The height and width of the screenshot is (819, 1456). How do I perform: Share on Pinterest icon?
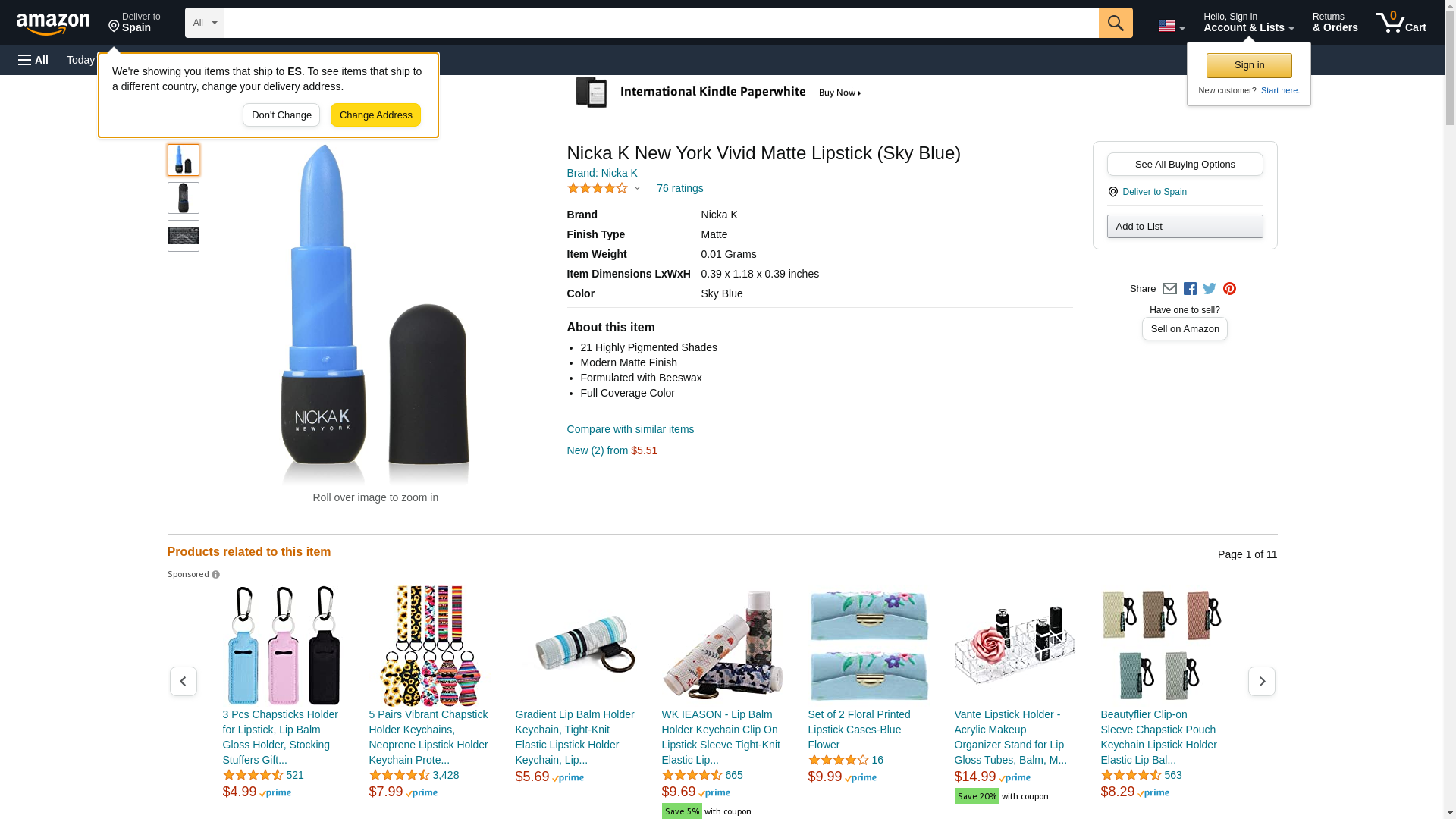[x=1229, y=289]
